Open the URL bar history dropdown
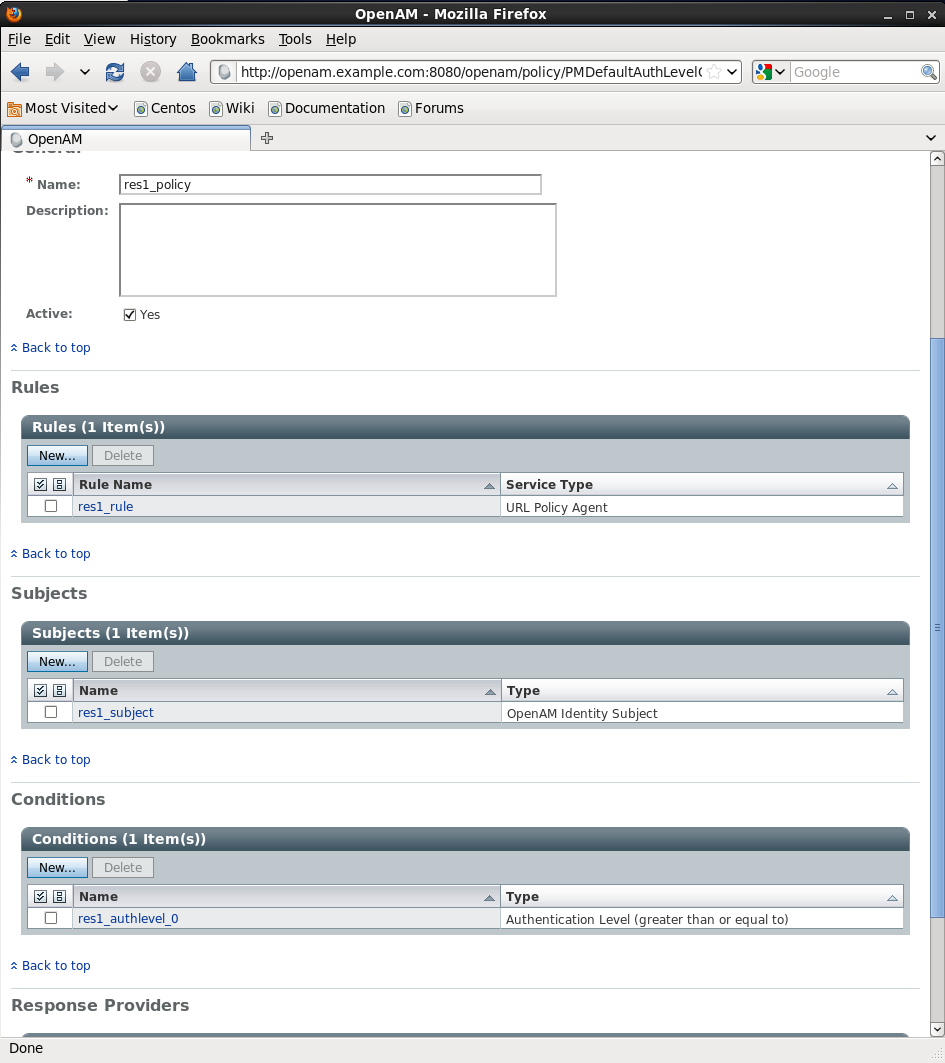The image size is (945, 1063). pyautogui.click(x=732, y=72)
